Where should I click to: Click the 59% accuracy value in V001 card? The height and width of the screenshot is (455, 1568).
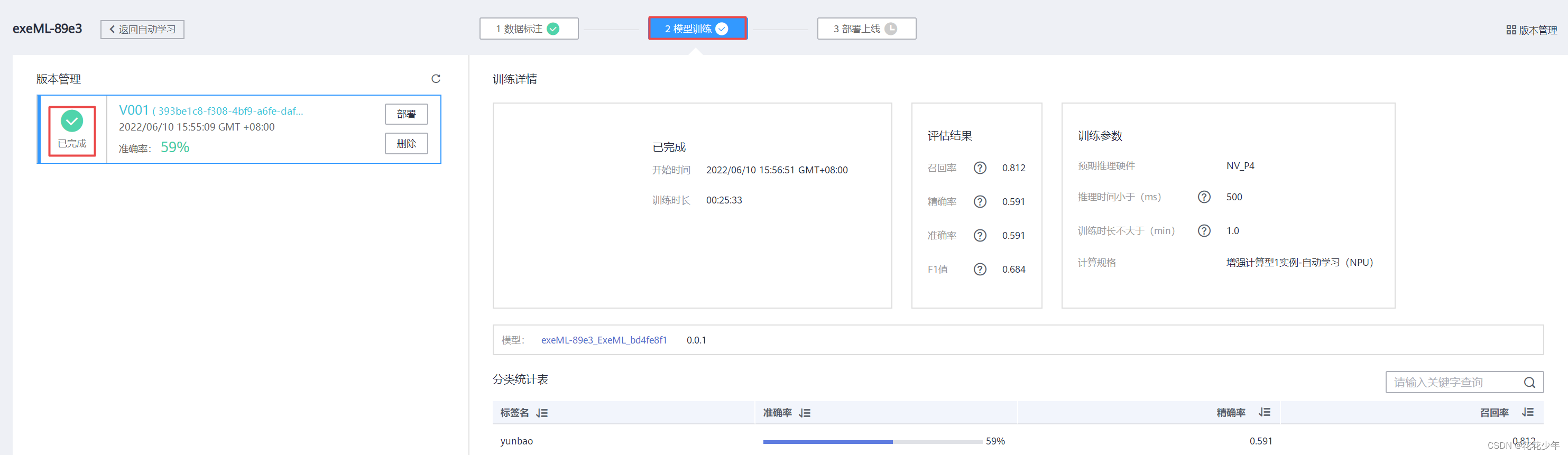(x=174, y=147)
